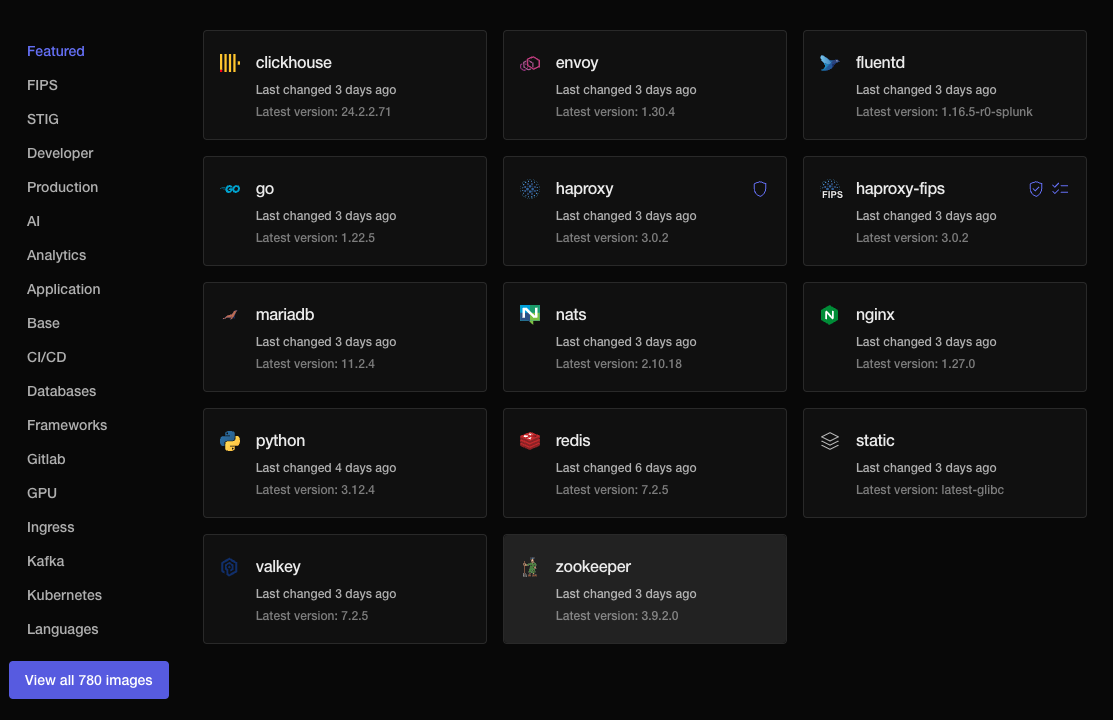Select the GPU category in the sidebar
Viewport: 1113px width, 720px height.
[x=42, y=493]
